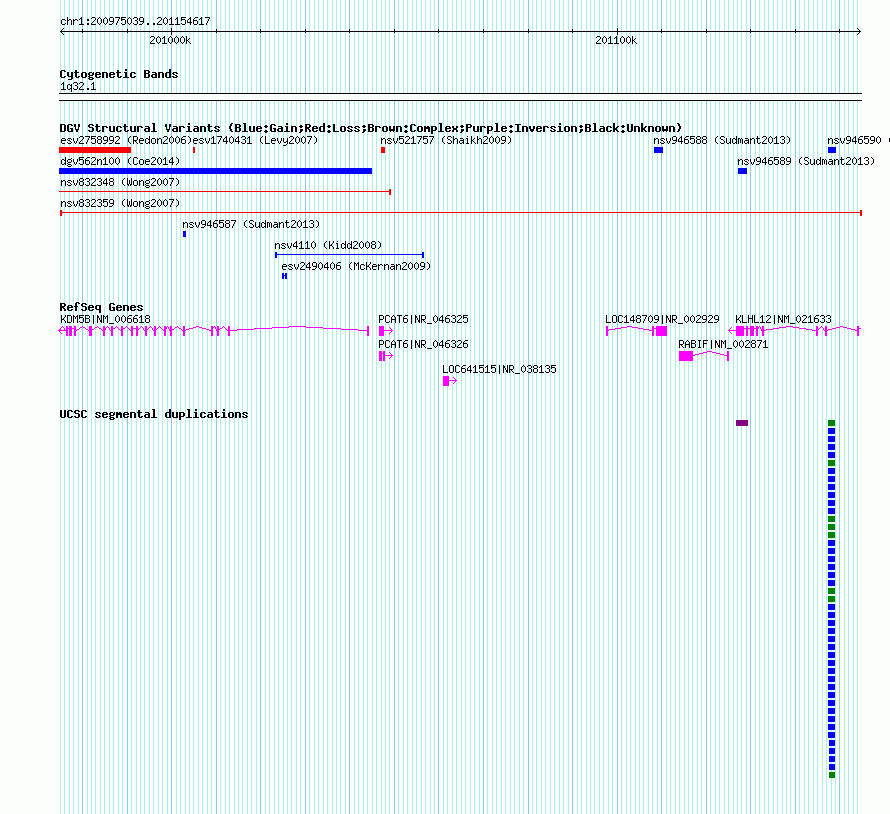Click the LOC148709|NR_002929 gene label
890x814 pixels.
point(662,319)
